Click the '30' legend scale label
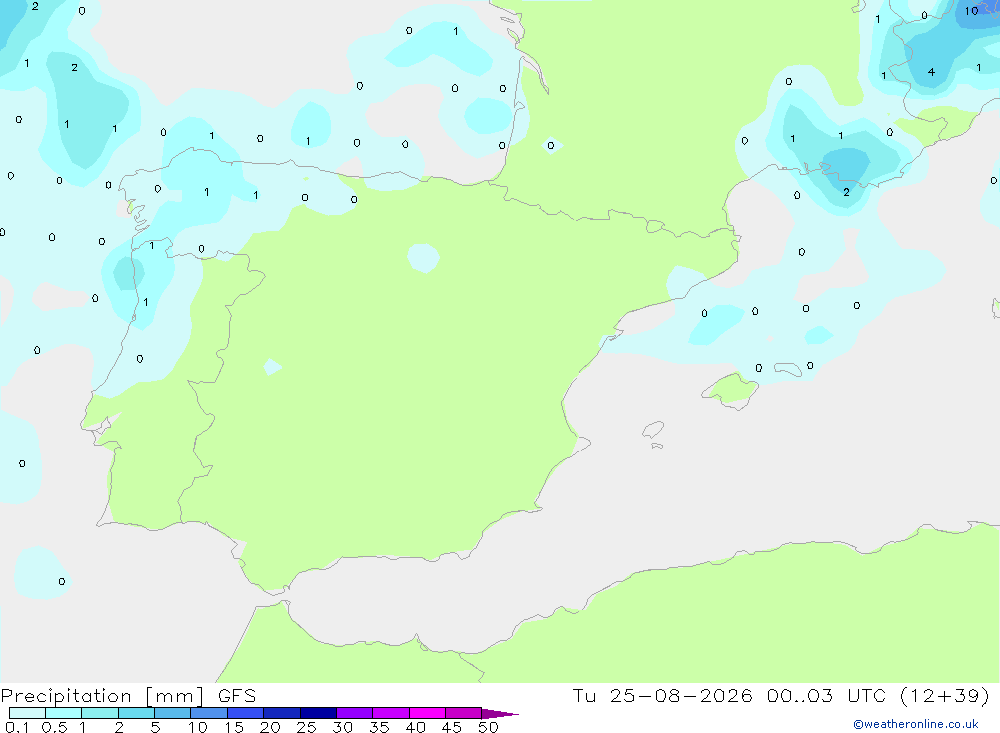This screenshot has width=1000, height=733. (x=342, y=727)
